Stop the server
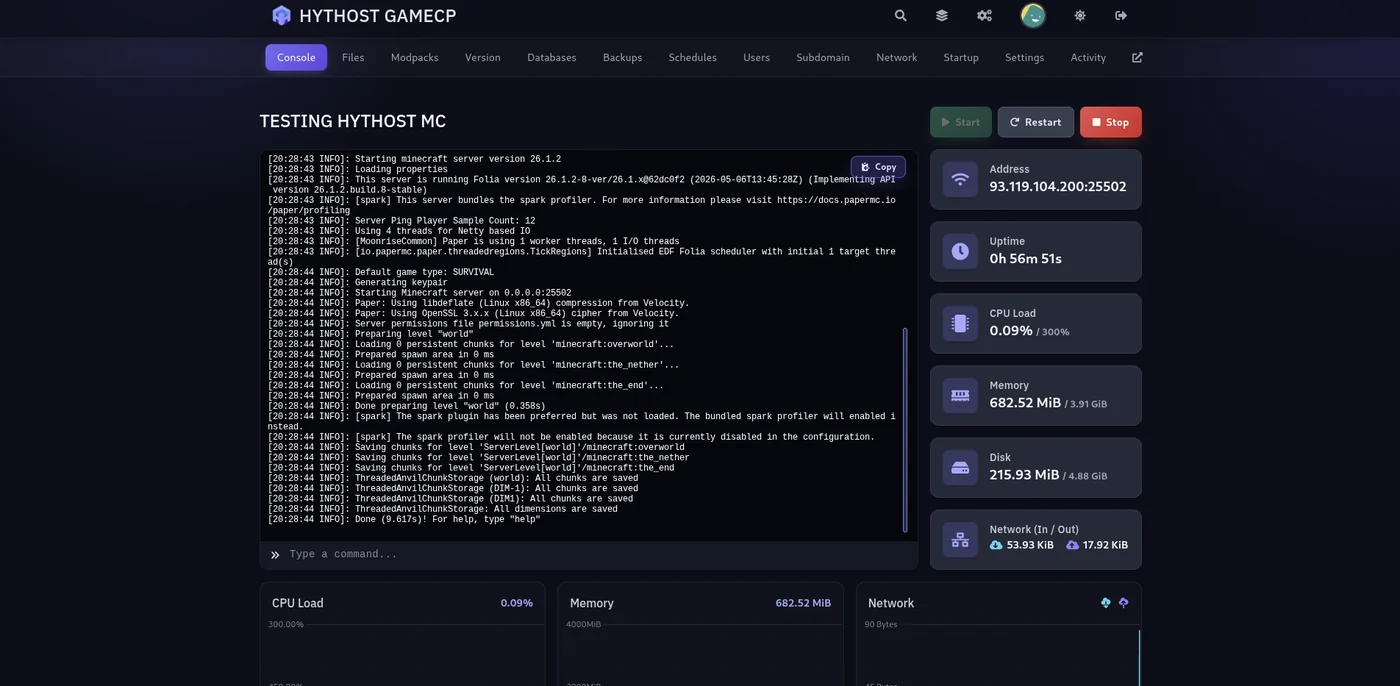1400x686 pixels. [1111, 122]
